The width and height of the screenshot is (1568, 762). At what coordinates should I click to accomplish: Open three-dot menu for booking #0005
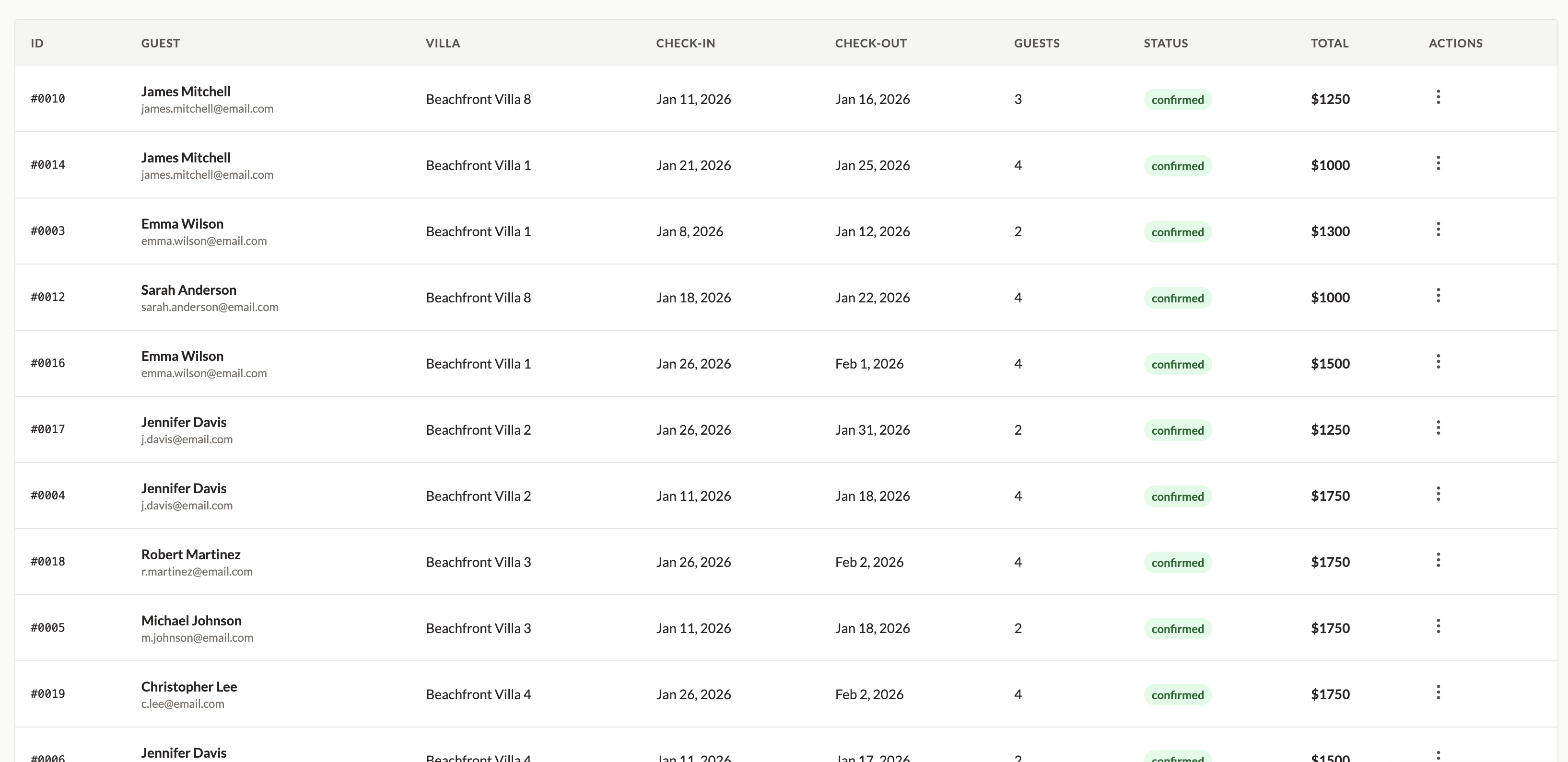click(1438, 626)
